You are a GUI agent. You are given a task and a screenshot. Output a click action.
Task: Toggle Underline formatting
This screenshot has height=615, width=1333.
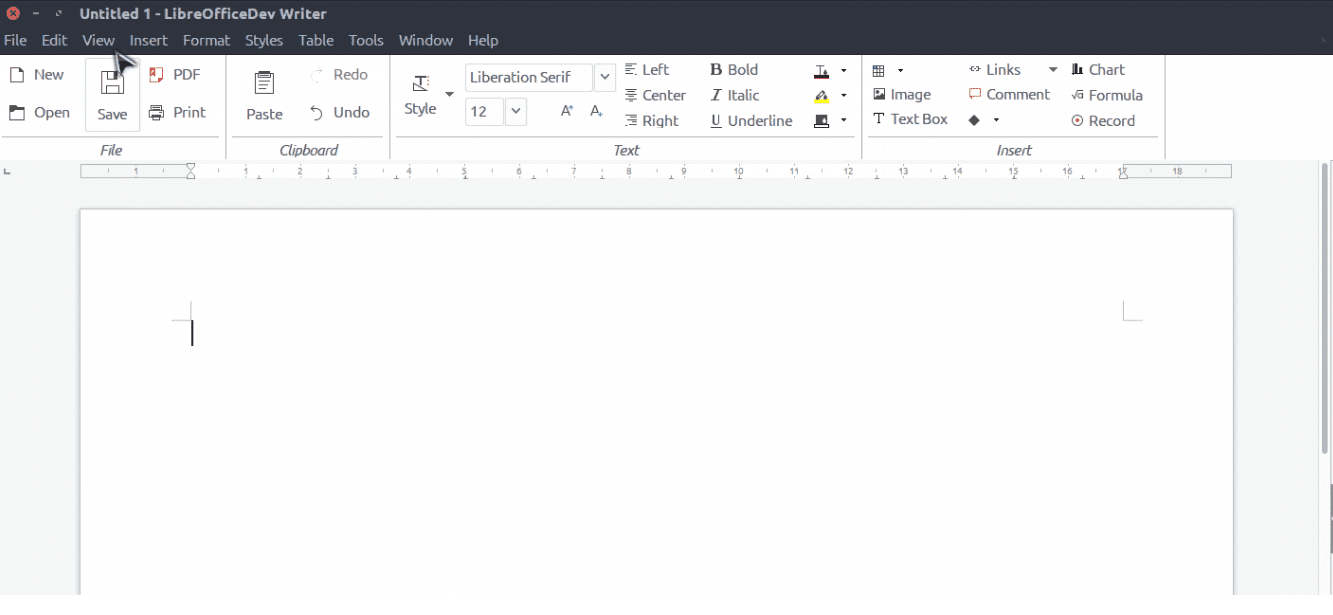pos(749,120)
